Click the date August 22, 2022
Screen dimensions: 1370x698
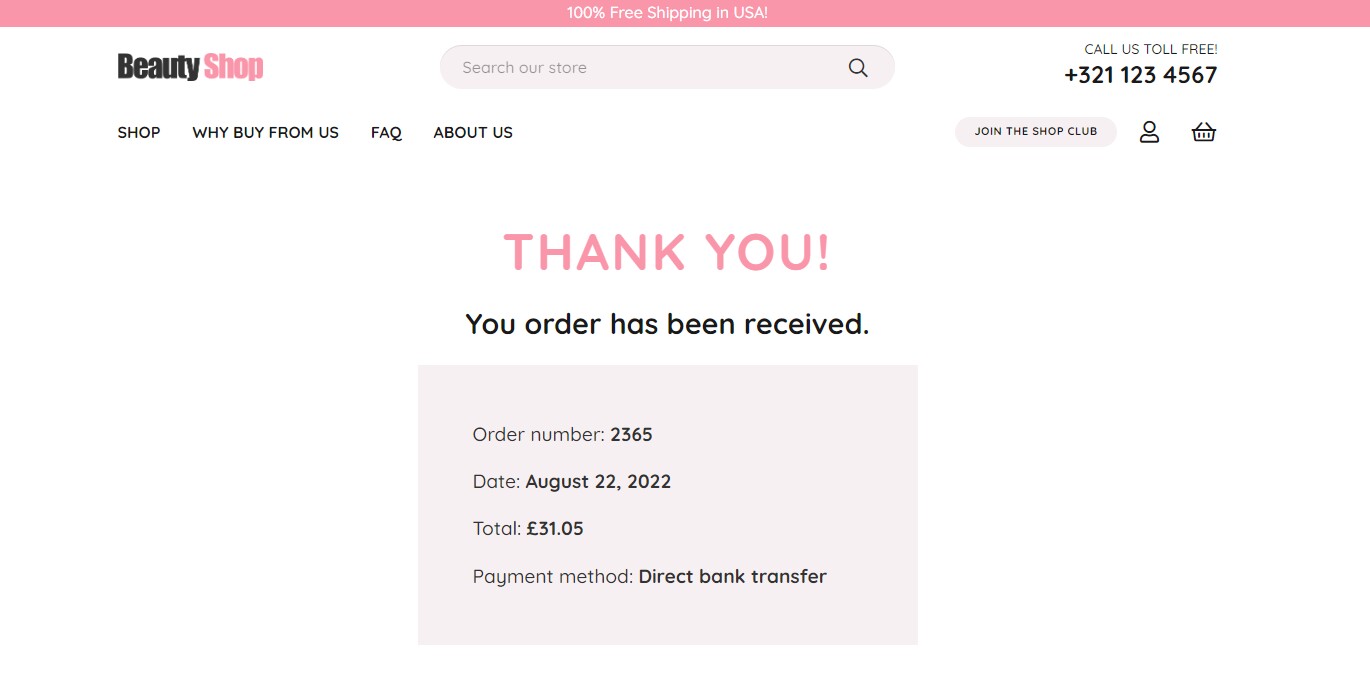point(598,482)
